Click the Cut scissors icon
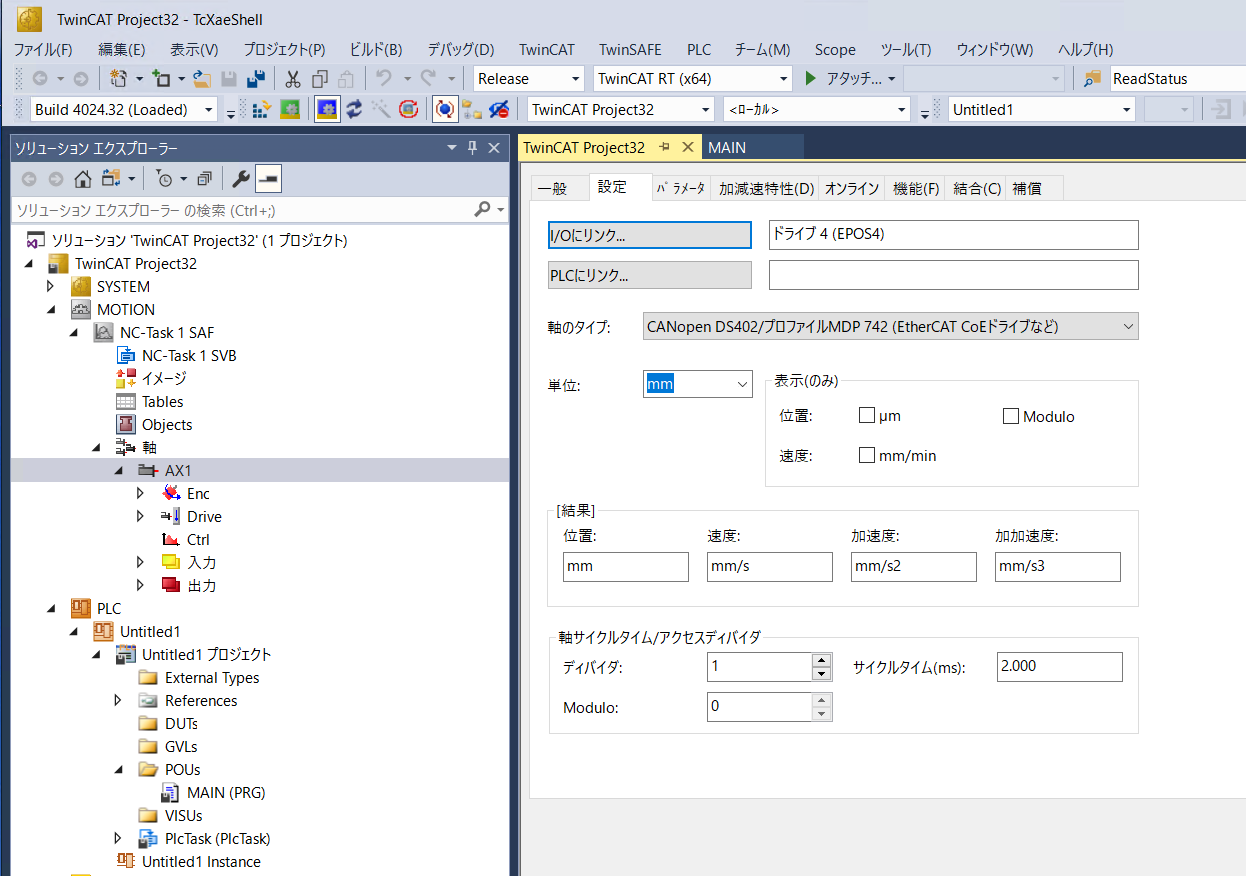This screenshot has width=1246, height=876. [x=293, y=79]
